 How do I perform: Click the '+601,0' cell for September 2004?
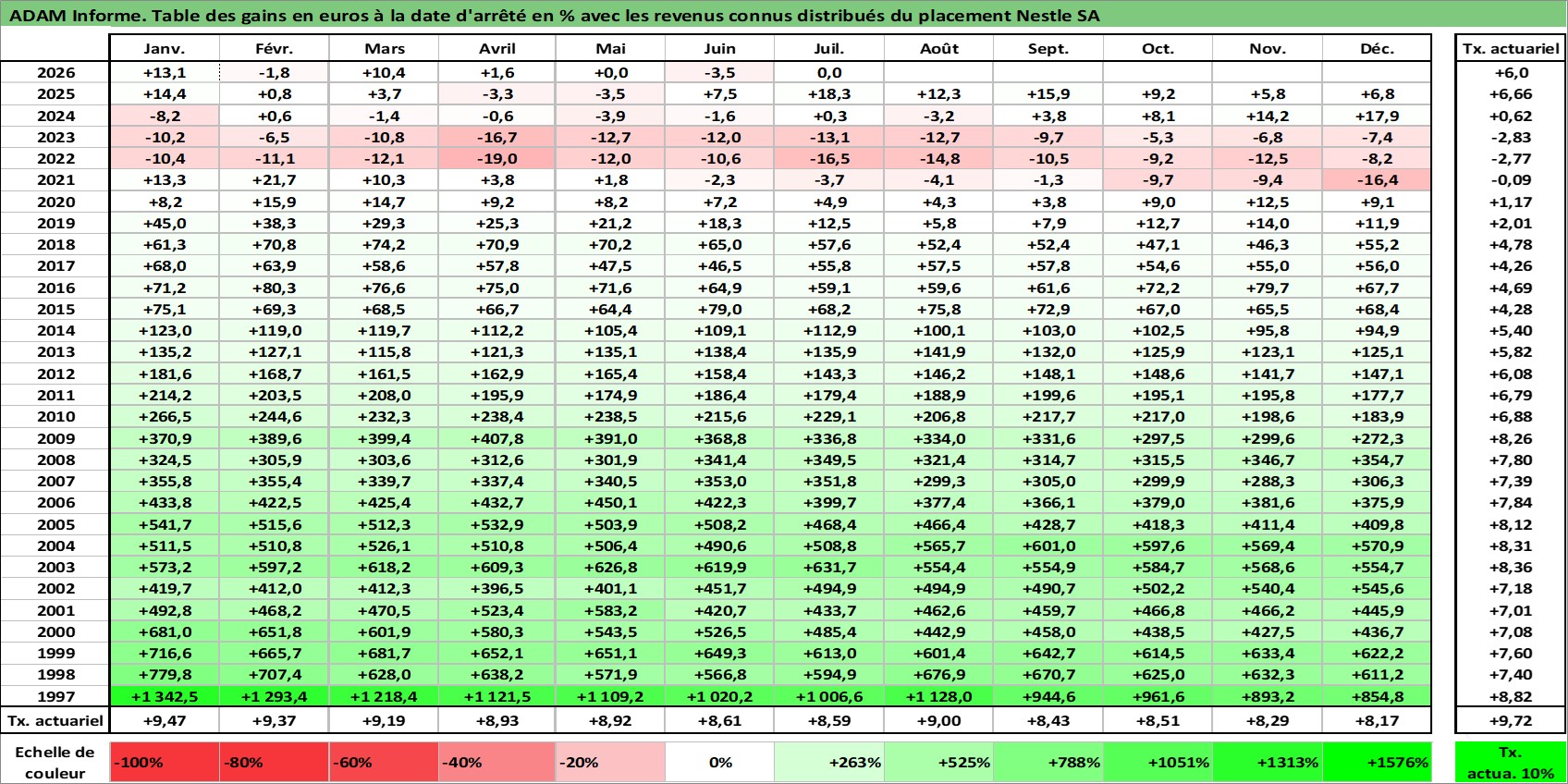coord(1048,545)
